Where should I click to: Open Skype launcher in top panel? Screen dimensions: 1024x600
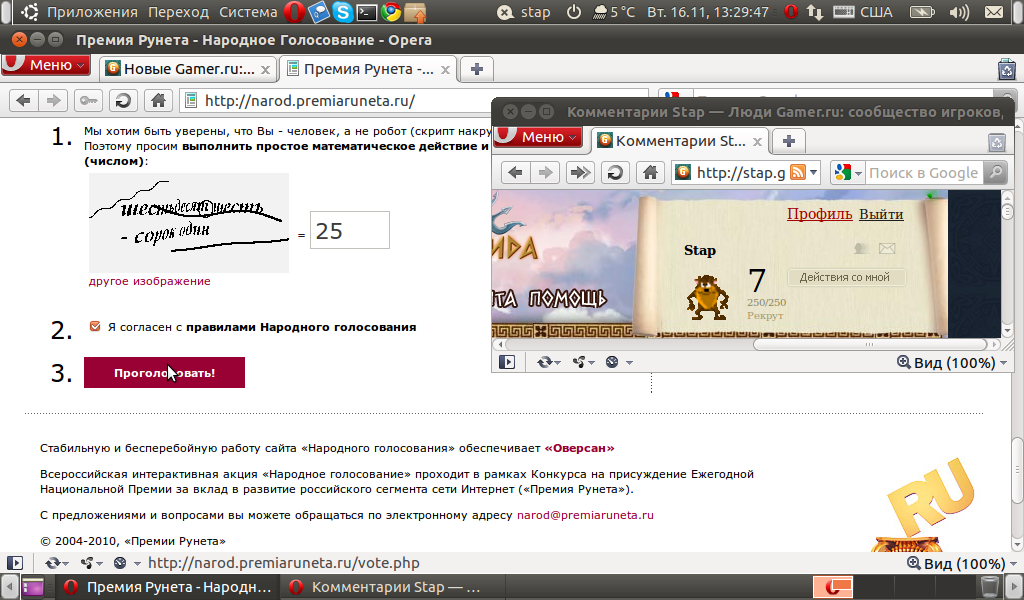[343, 12]
